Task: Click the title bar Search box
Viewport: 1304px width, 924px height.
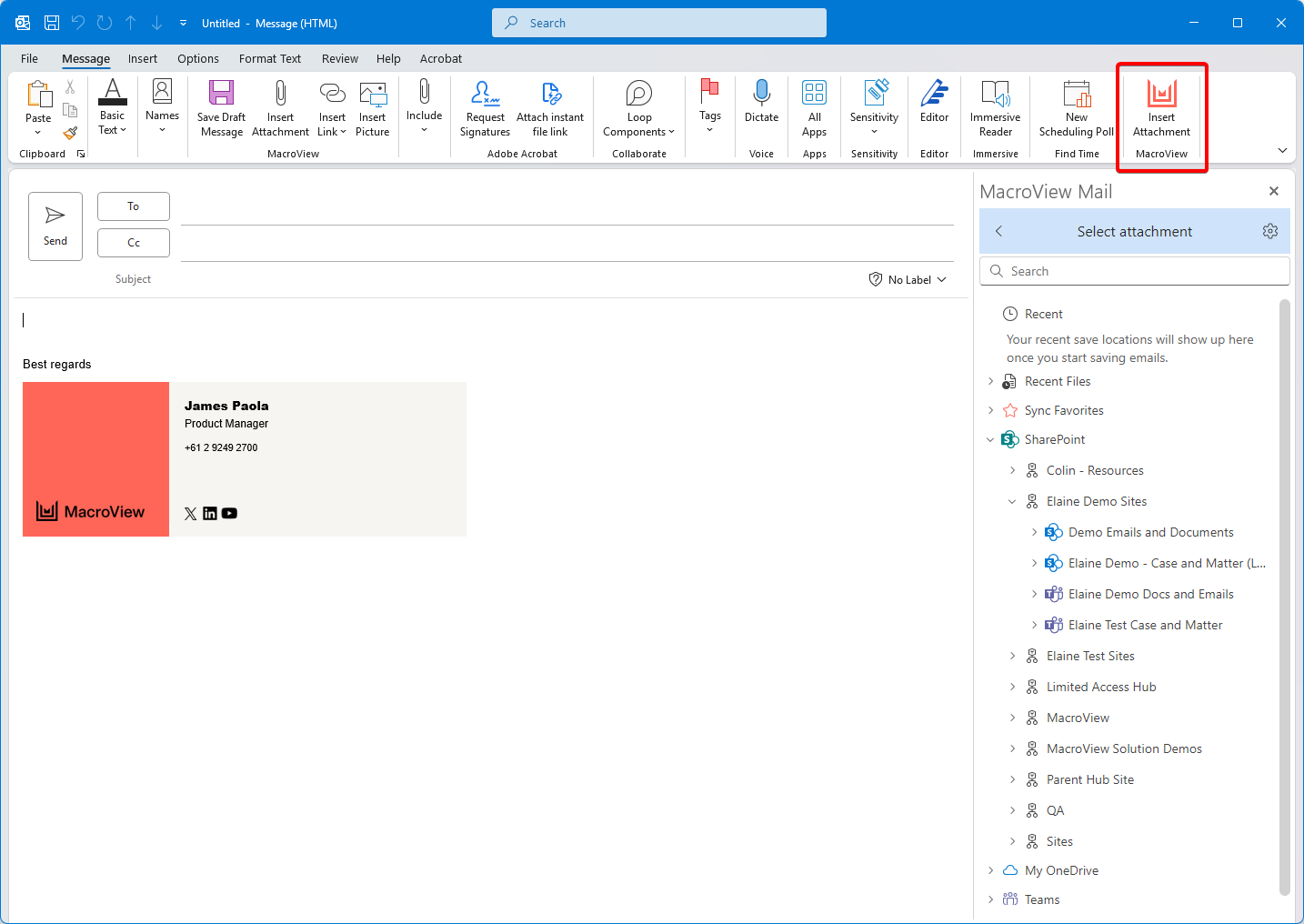Action: pos(659,23)
